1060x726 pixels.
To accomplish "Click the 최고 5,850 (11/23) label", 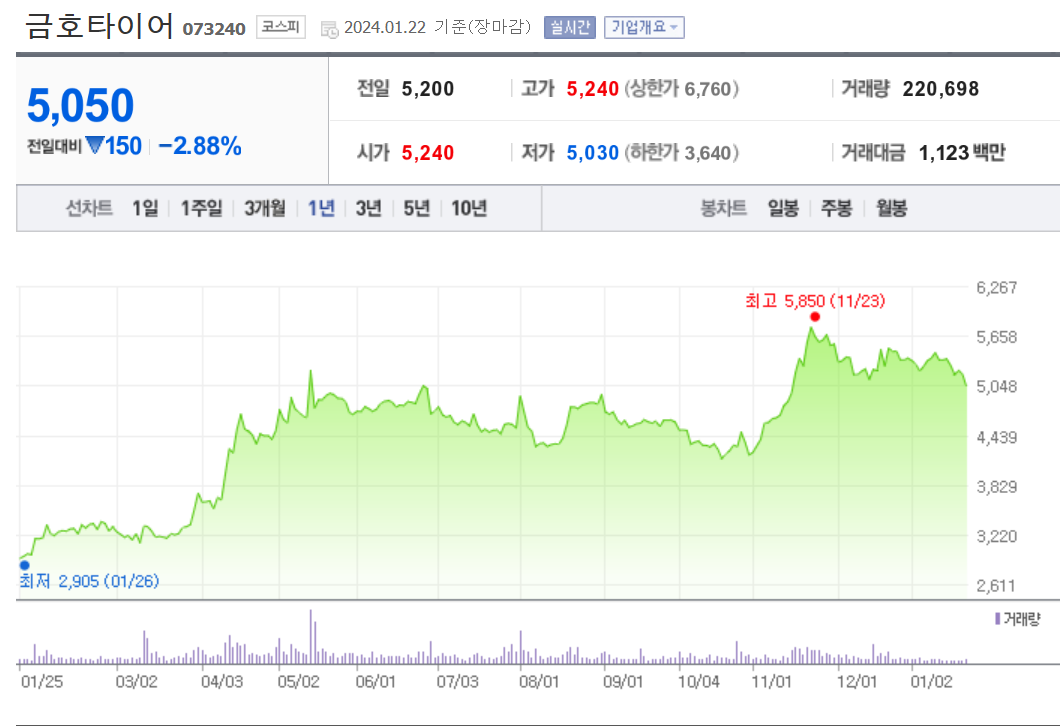I will [x=815, y=301].
